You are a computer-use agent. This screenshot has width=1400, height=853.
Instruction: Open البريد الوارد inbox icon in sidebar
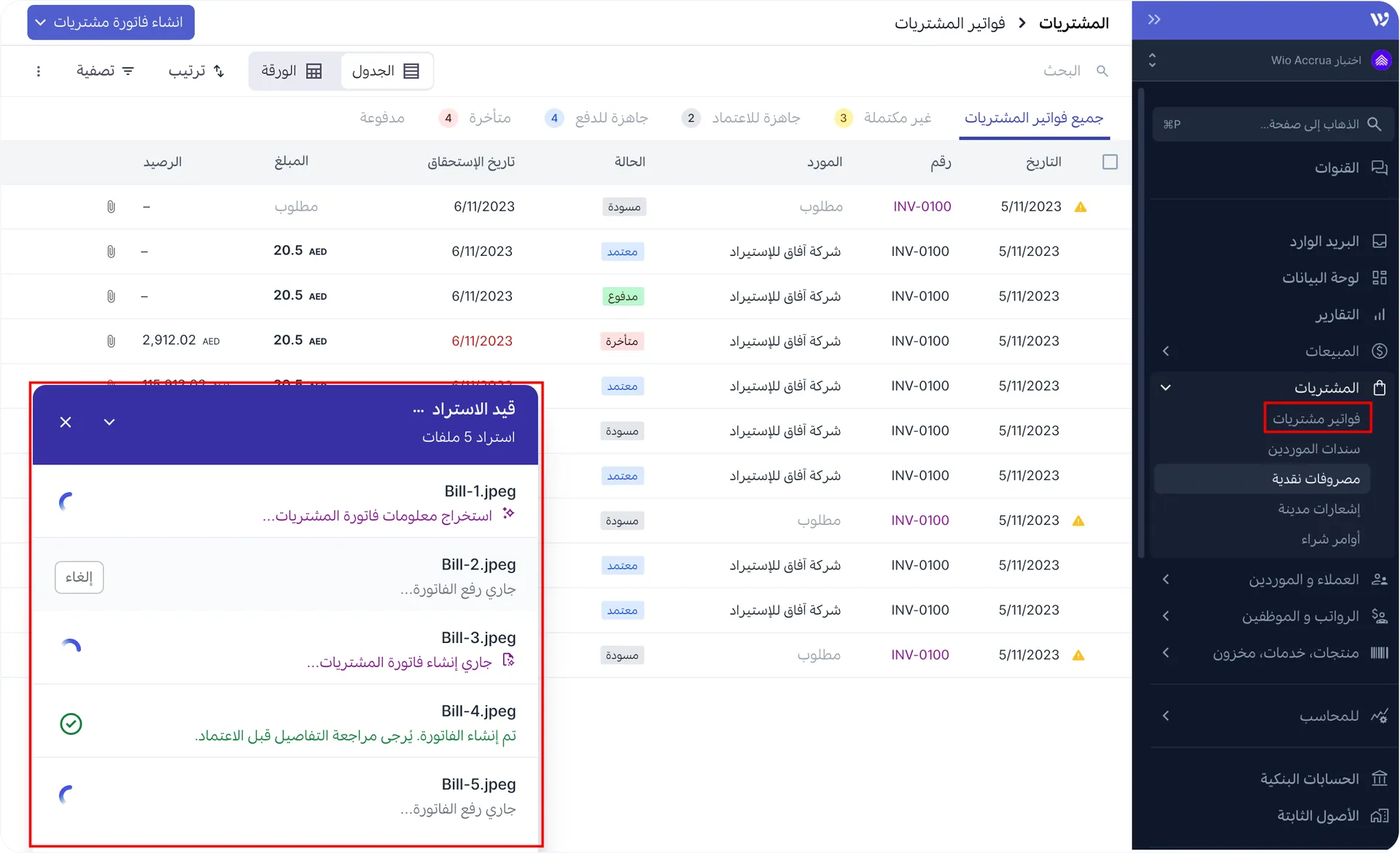pyautogui.click(x=1380, y=241)
